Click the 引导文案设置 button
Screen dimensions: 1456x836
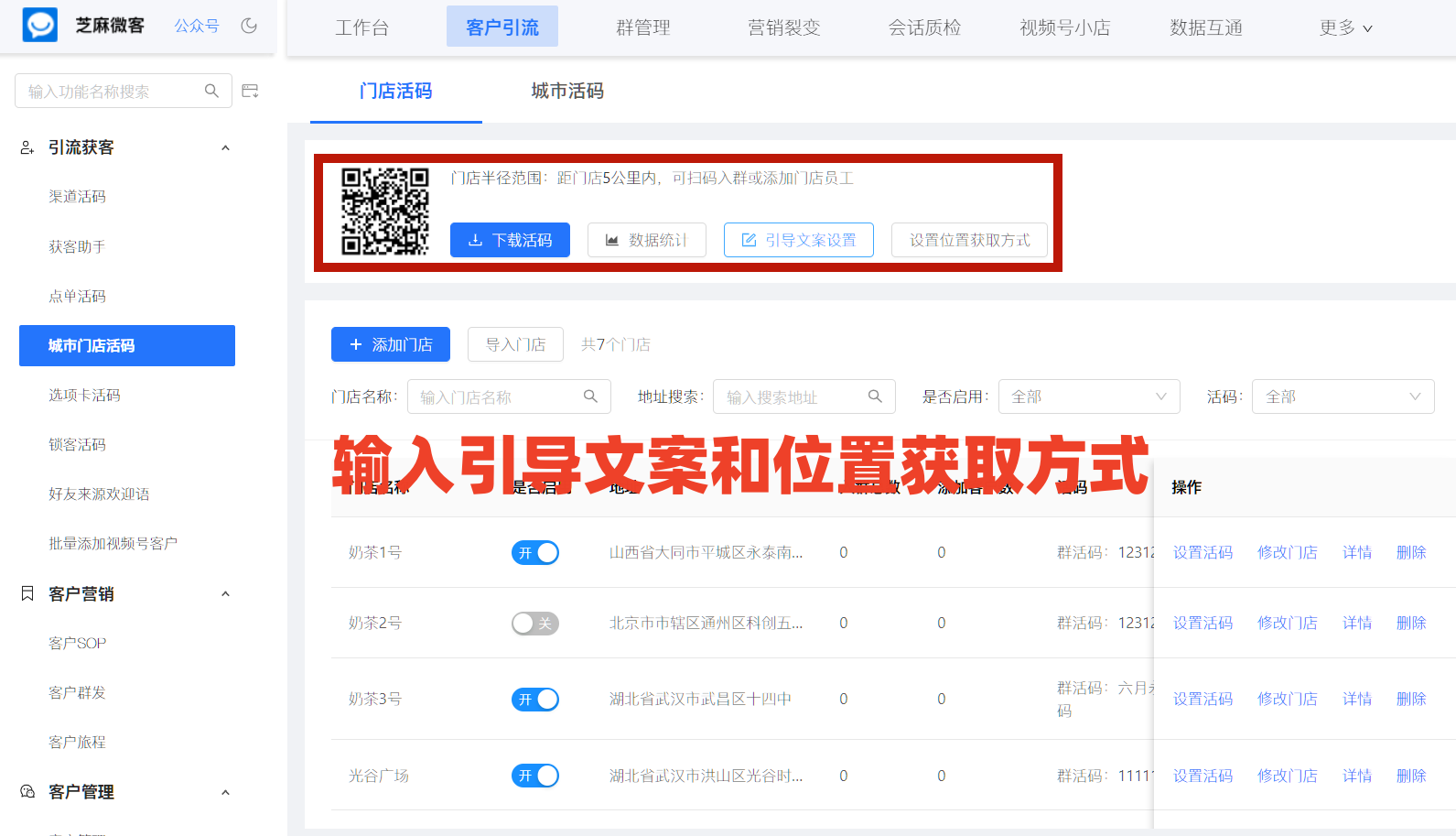(x=799, y=240)
